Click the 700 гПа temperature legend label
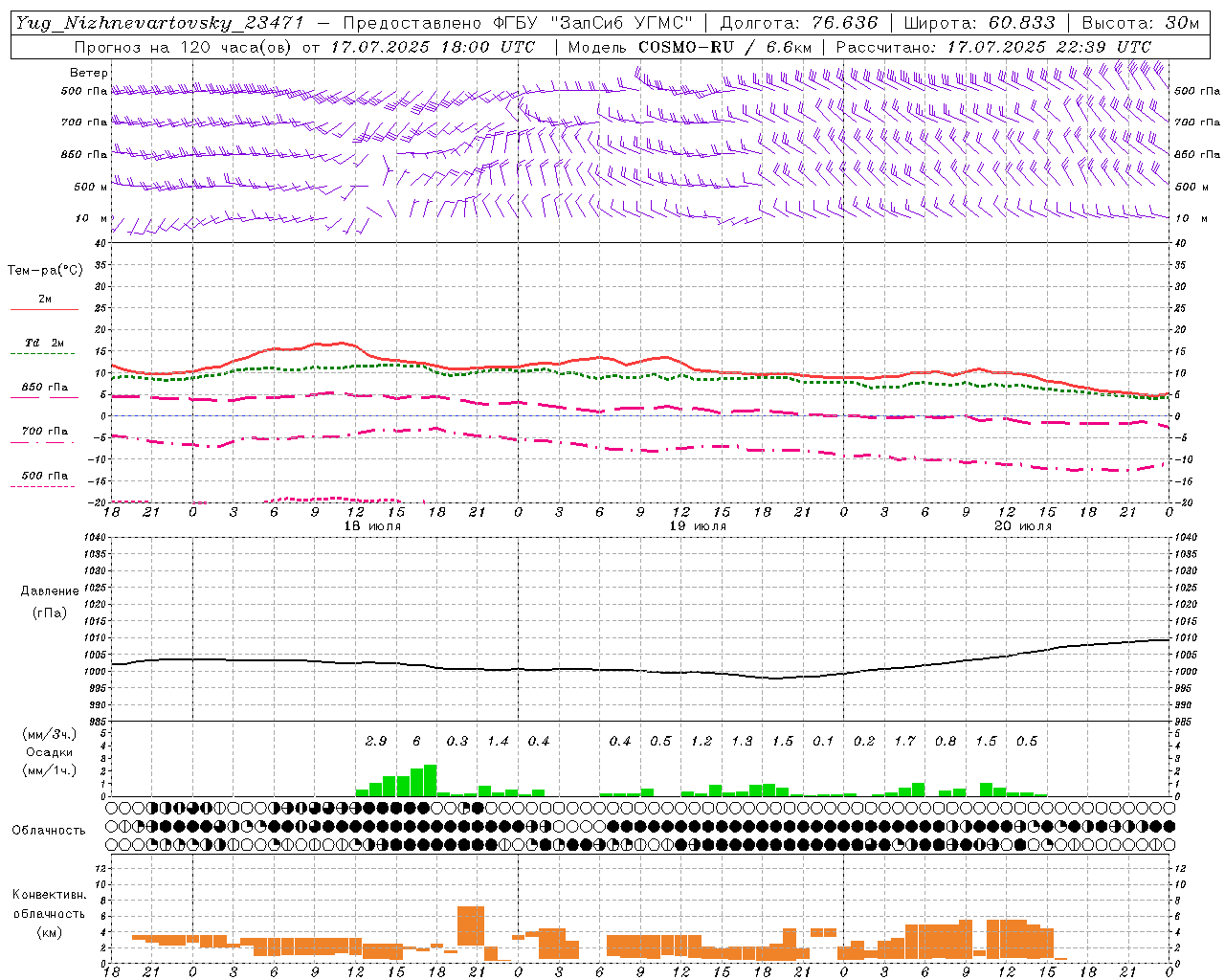Image resolution: width=1225 pixels, height=980 pixels. pos(45,431)
